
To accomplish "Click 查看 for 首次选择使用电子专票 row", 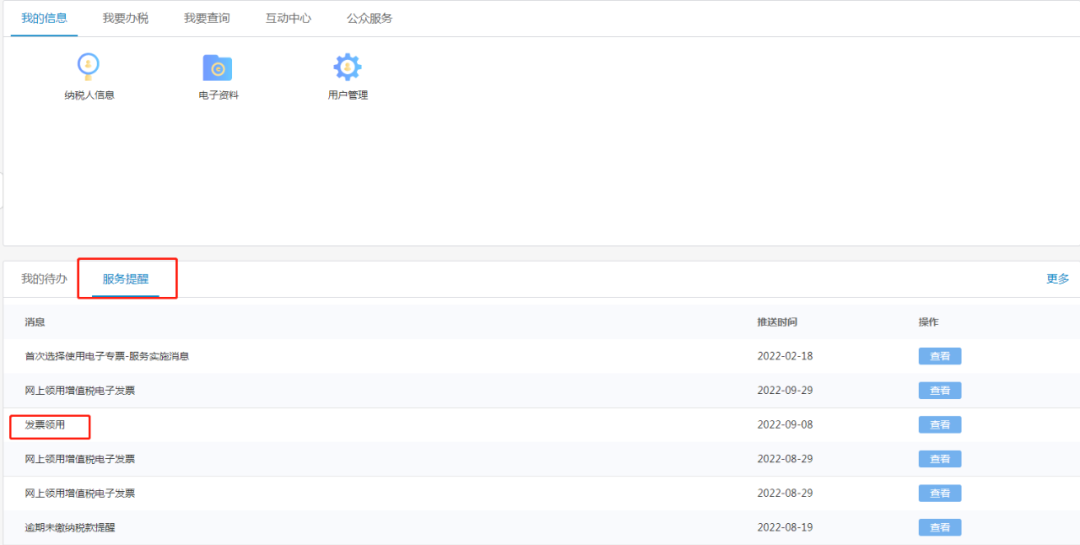I will pyautogui.click(x=939, y=356).
